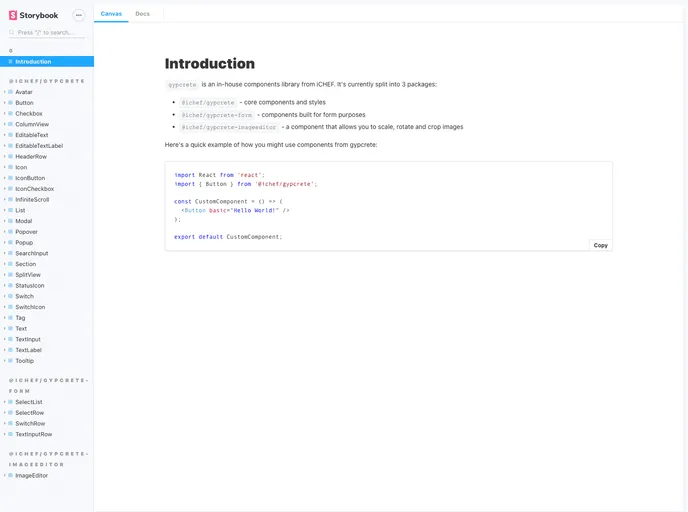Screen dimensions: 688x512
Task: Click the SplitView folder icon
Action: coord(11,275)
